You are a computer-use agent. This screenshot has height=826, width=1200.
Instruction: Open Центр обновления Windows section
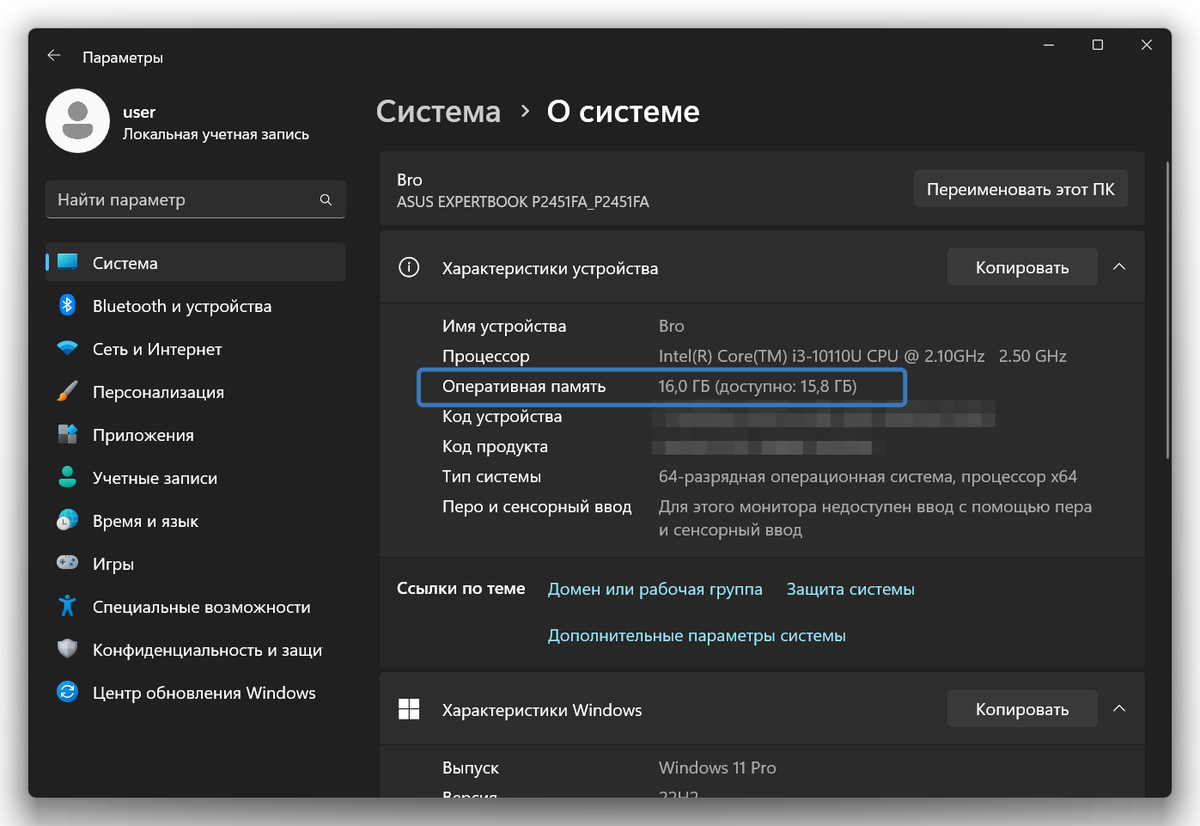coord(196,693)
